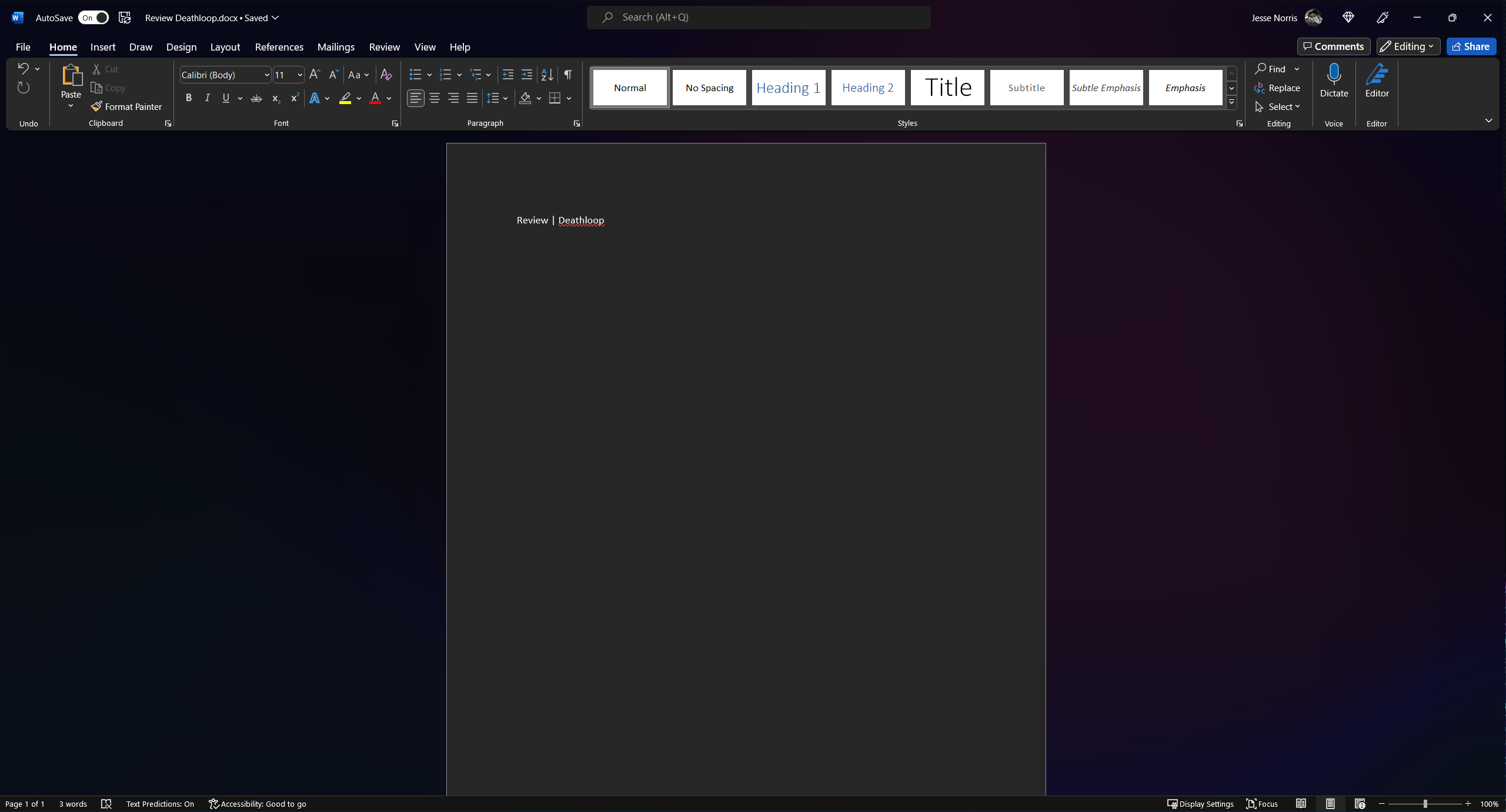Click Display Settings in status bar
Viewport: 1506px width, 812px height.
(1200, 804)
